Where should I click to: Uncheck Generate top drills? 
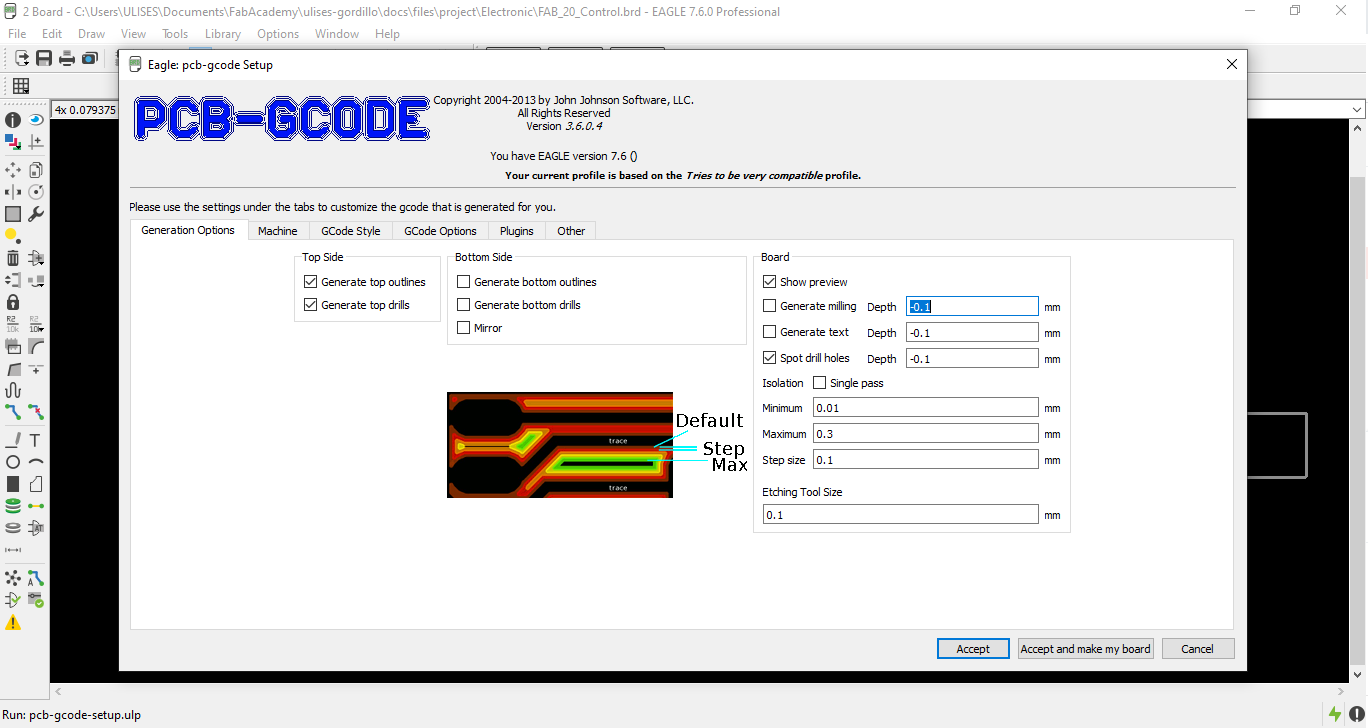point(311,305)
